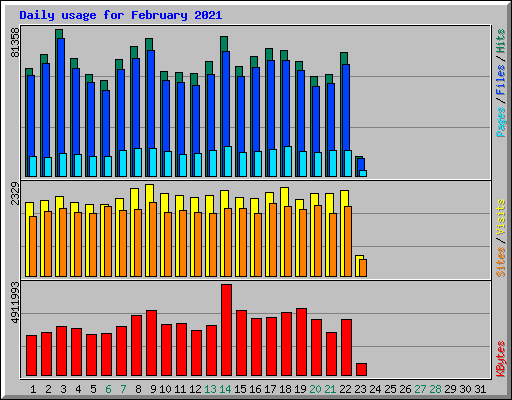This screenshot has width=512, height=400.
Task: Click the orange sites bar for day 17
Action: click(x=273, y=240)
